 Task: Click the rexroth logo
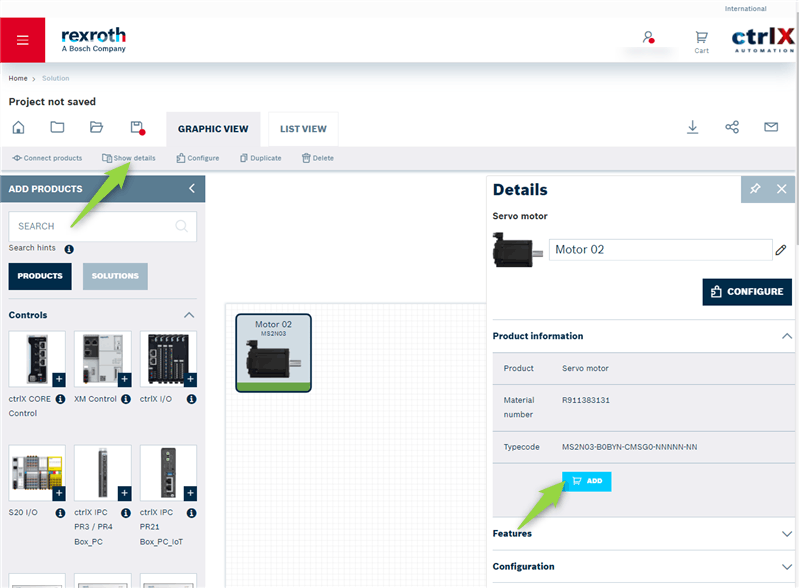tap(93, 40)
